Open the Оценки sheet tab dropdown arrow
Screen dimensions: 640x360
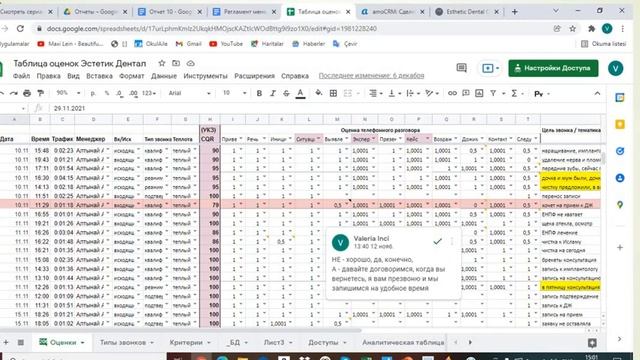tap(82, 343)
